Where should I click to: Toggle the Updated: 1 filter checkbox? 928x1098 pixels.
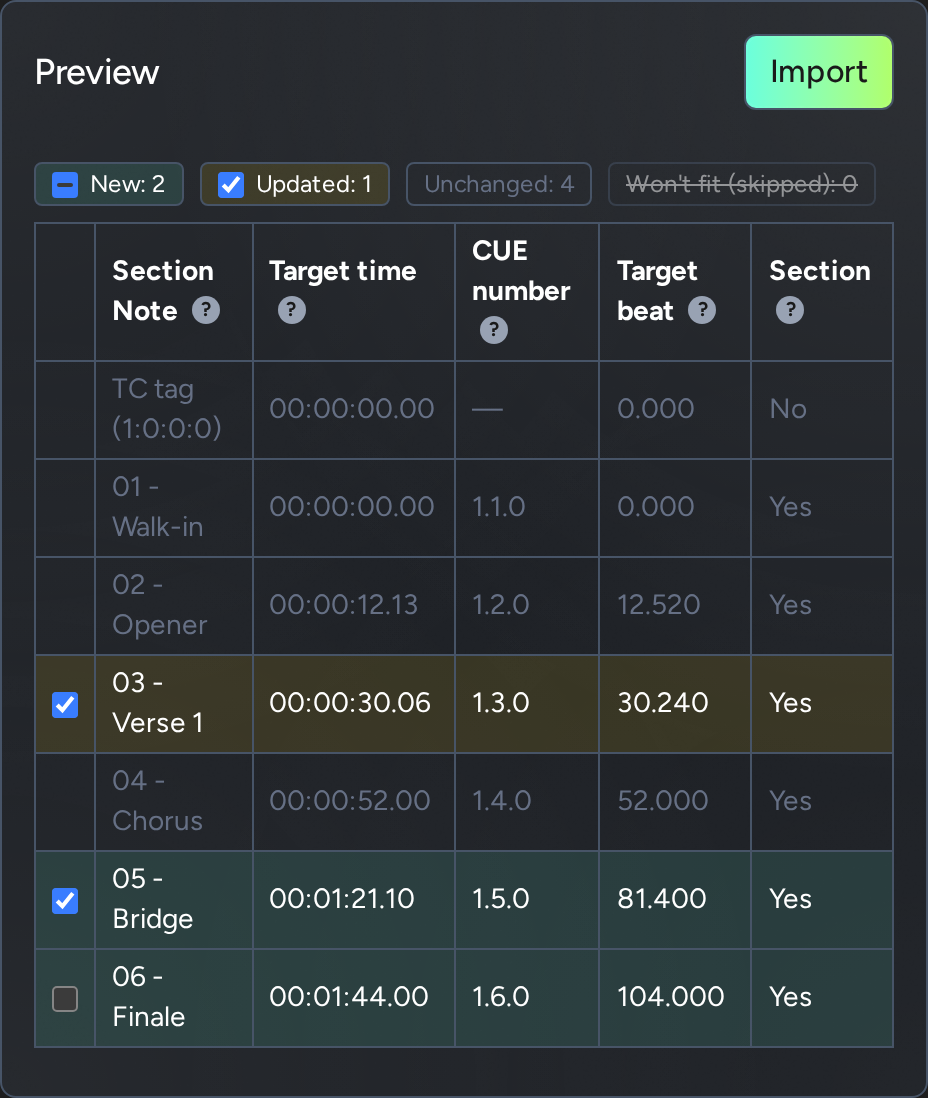[231, 185]
